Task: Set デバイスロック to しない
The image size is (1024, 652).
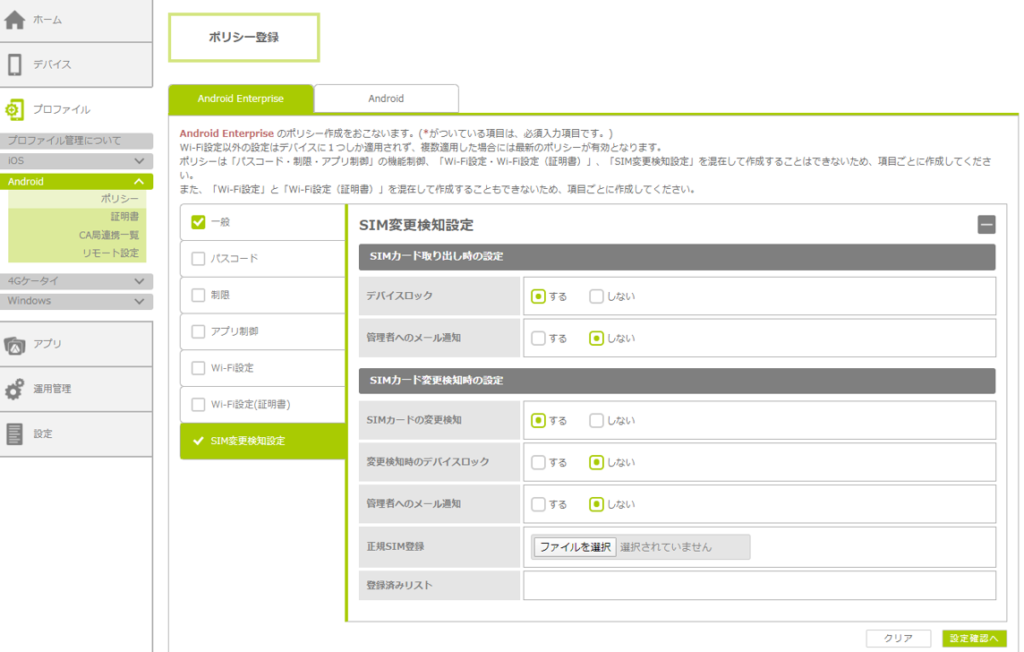Action: click(597, 296)
